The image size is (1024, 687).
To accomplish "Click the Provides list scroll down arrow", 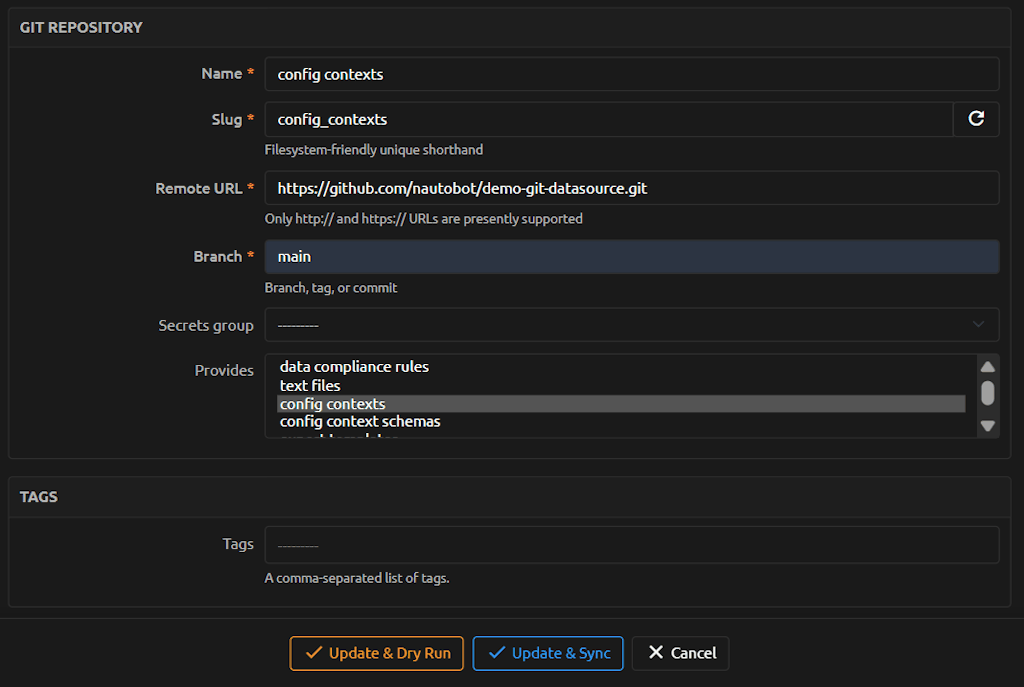I will (987, 426).
